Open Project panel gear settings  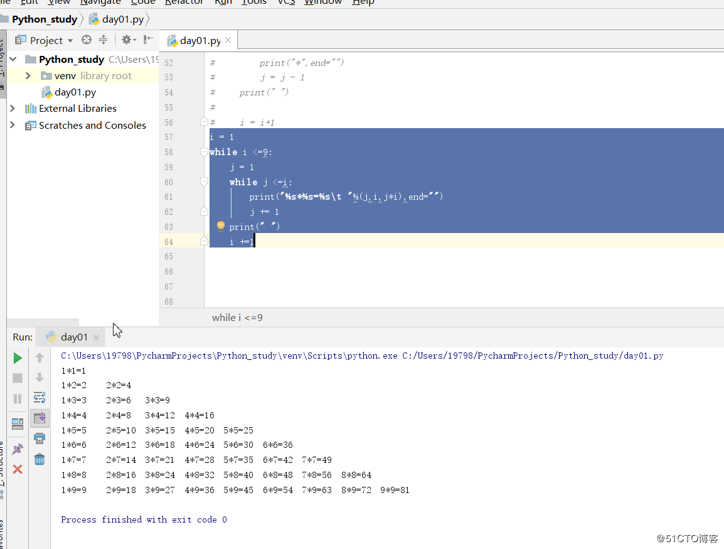pos(128,40)
